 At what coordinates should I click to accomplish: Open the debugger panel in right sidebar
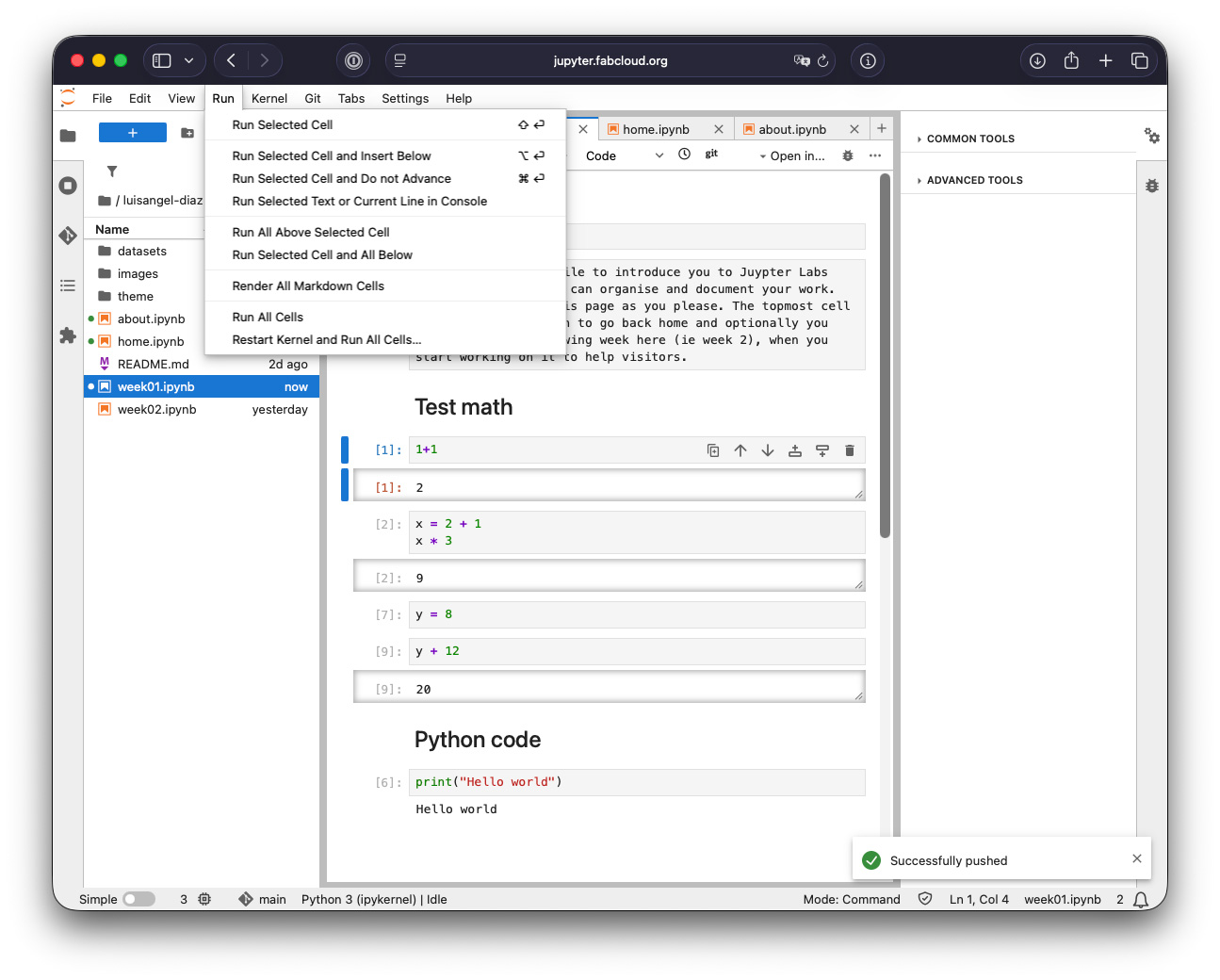[1151, 186]
